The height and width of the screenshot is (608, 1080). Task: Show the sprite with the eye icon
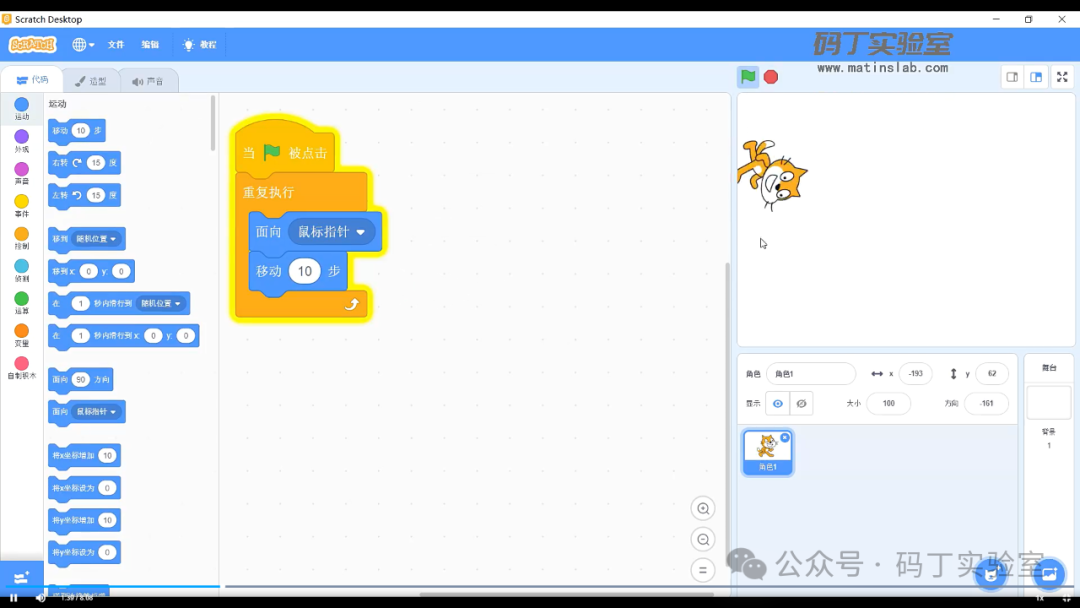click(778, 403)
